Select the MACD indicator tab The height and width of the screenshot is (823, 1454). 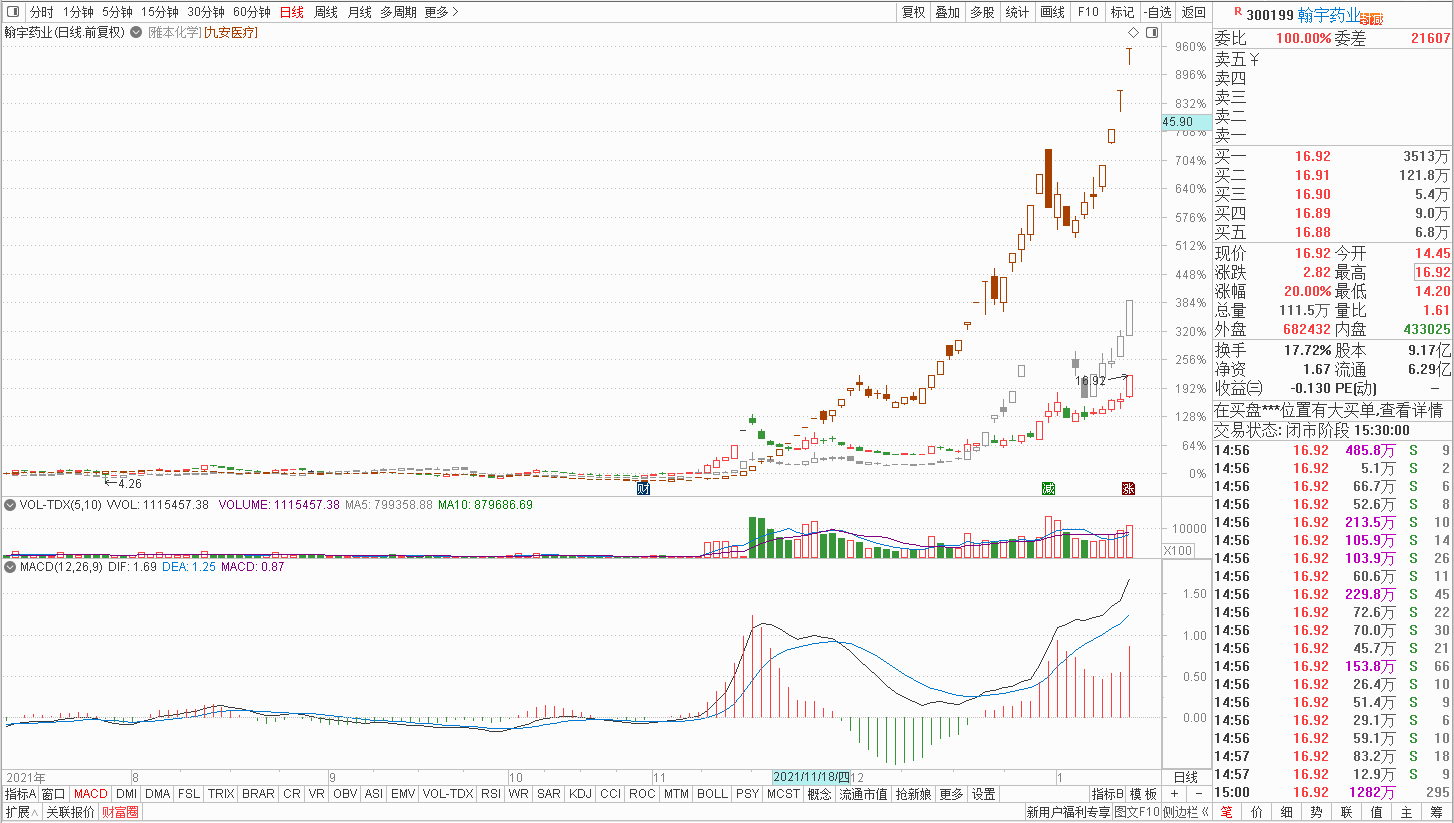[x=90, y=794]
